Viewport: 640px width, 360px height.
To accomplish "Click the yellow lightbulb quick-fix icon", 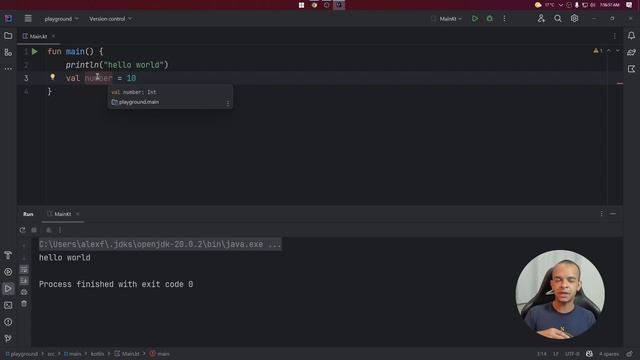I will pyautogui.click(x=52, y=77).
